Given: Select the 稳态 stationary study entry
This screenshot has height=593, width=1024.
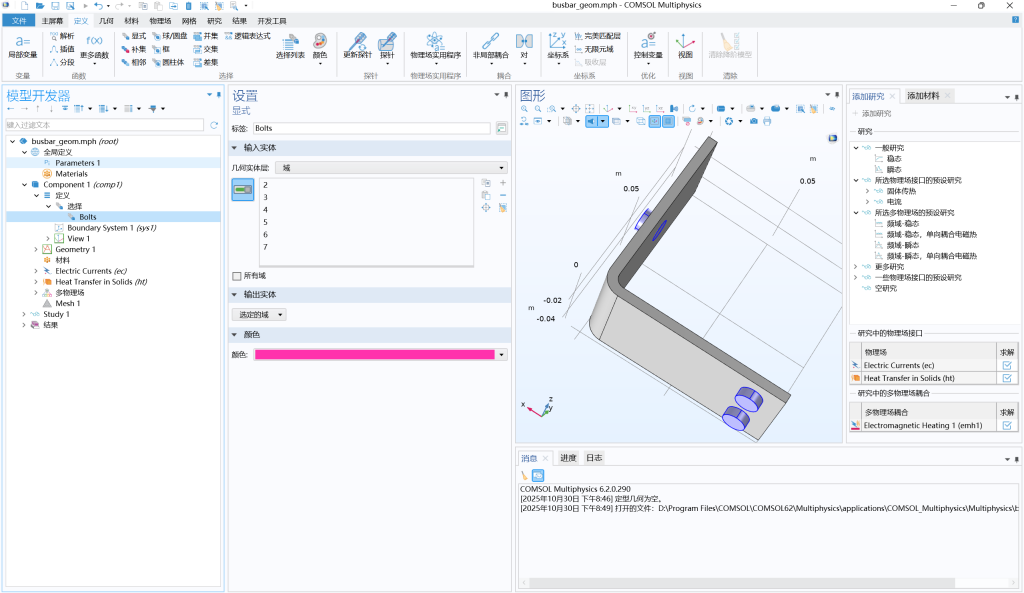Looking at the screenshot, I should (894, 158).
